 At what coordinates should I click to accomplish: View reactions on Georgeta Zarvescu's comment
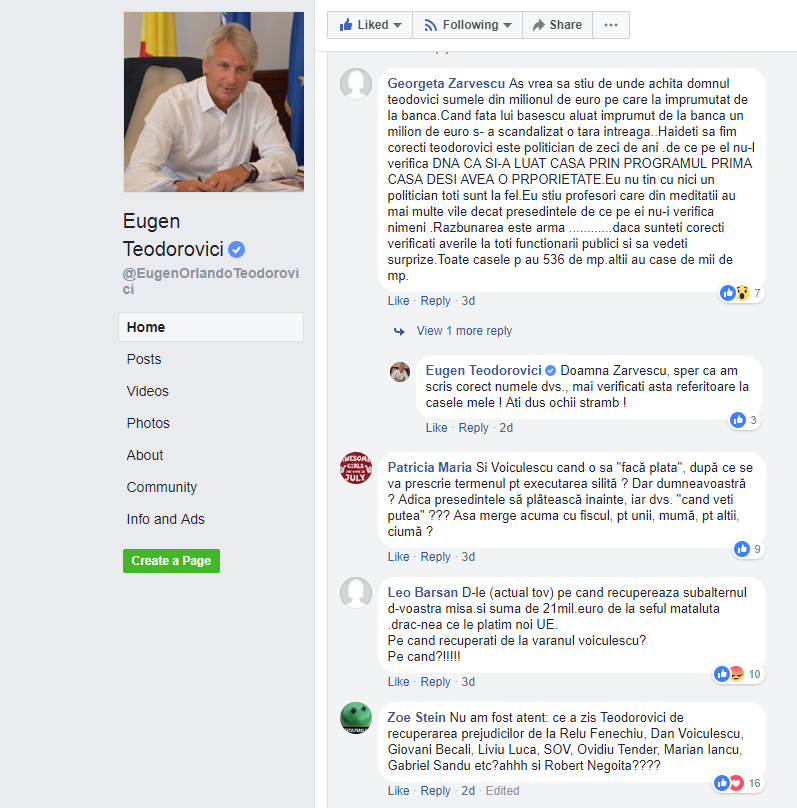(742, 293)
